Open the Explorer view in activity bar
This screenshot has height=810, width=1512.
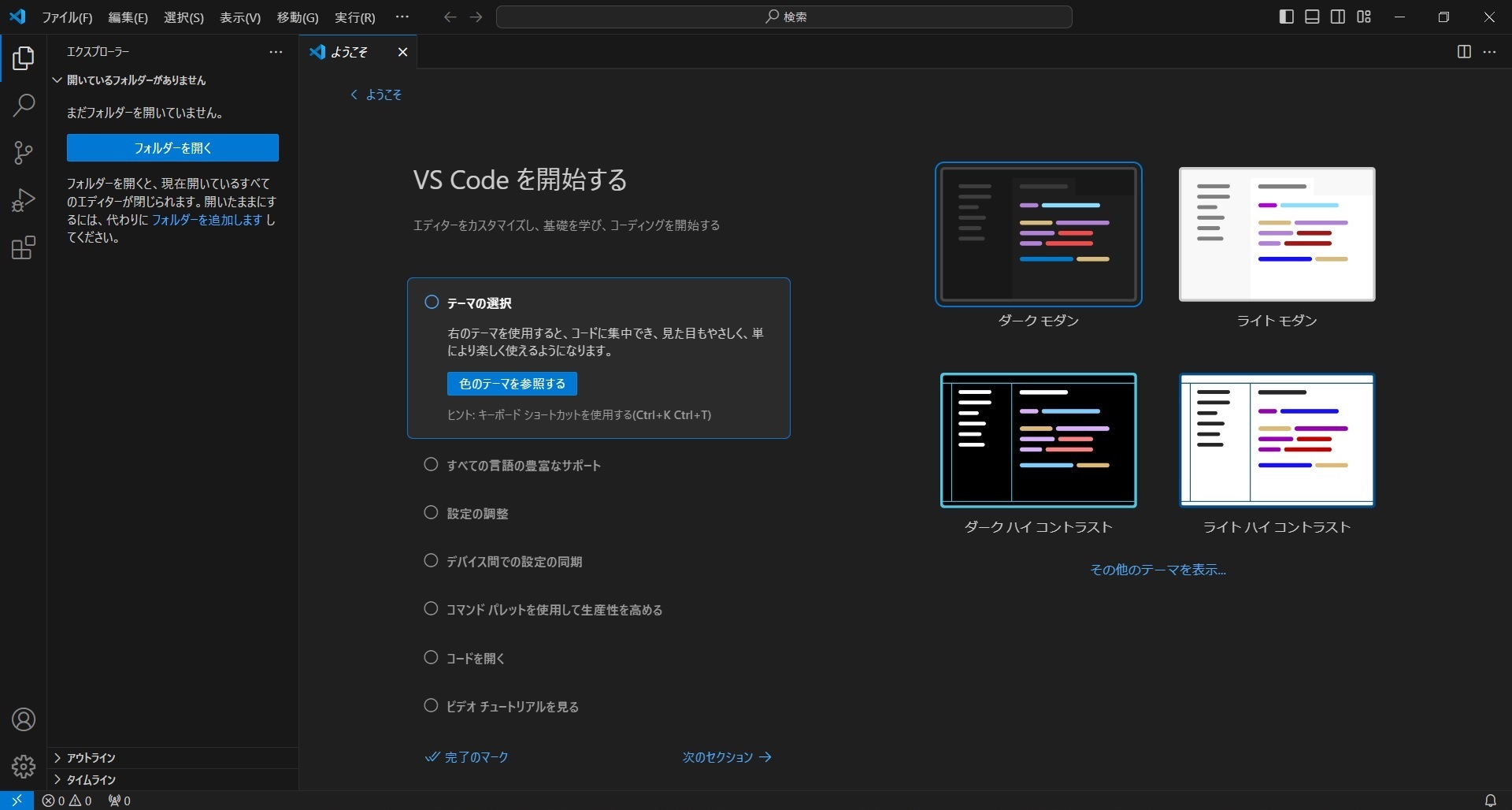click(24, 58)
